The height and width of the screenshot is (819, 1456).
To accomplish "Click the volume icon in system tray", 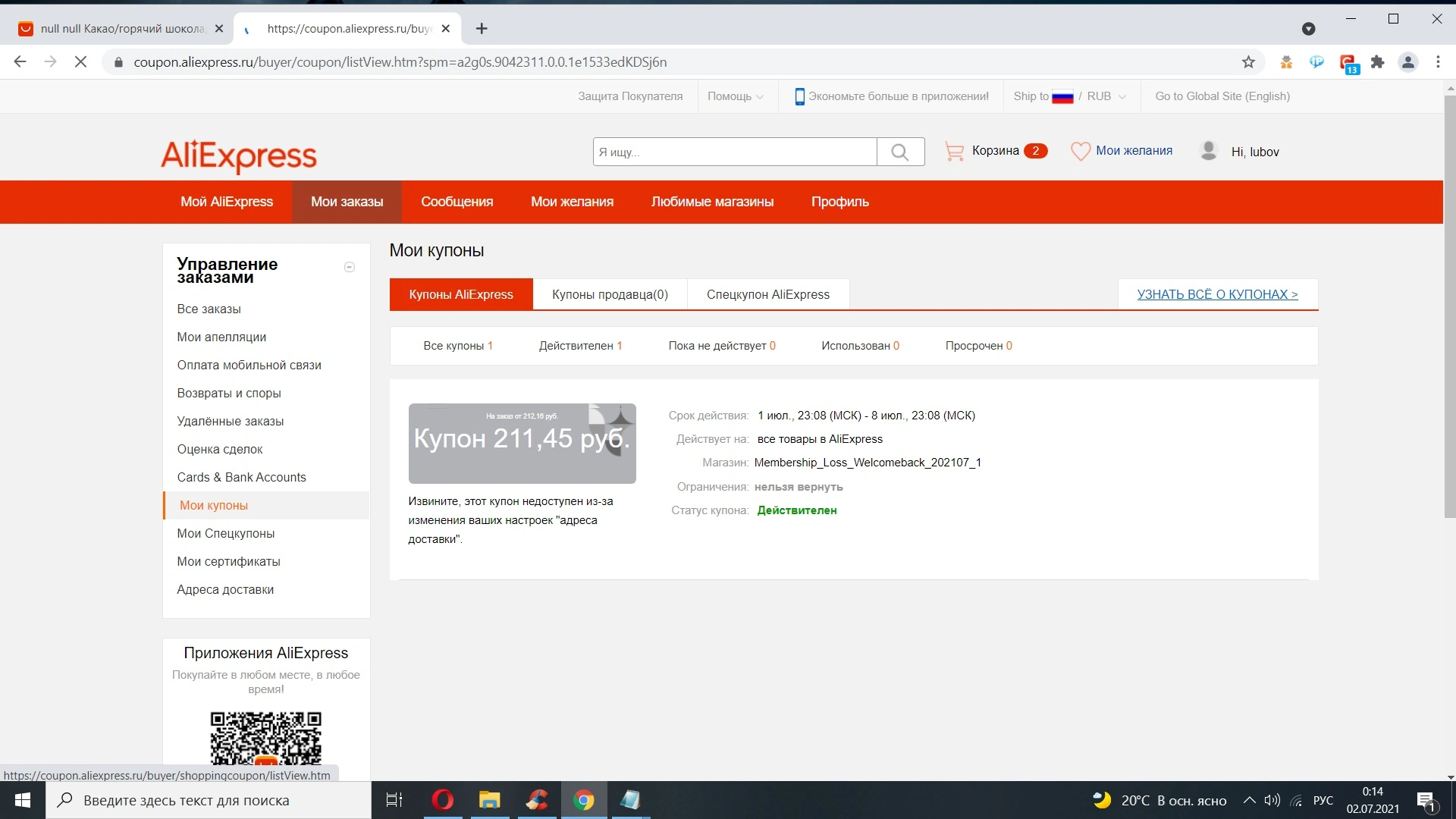I will coord(1272,800).
